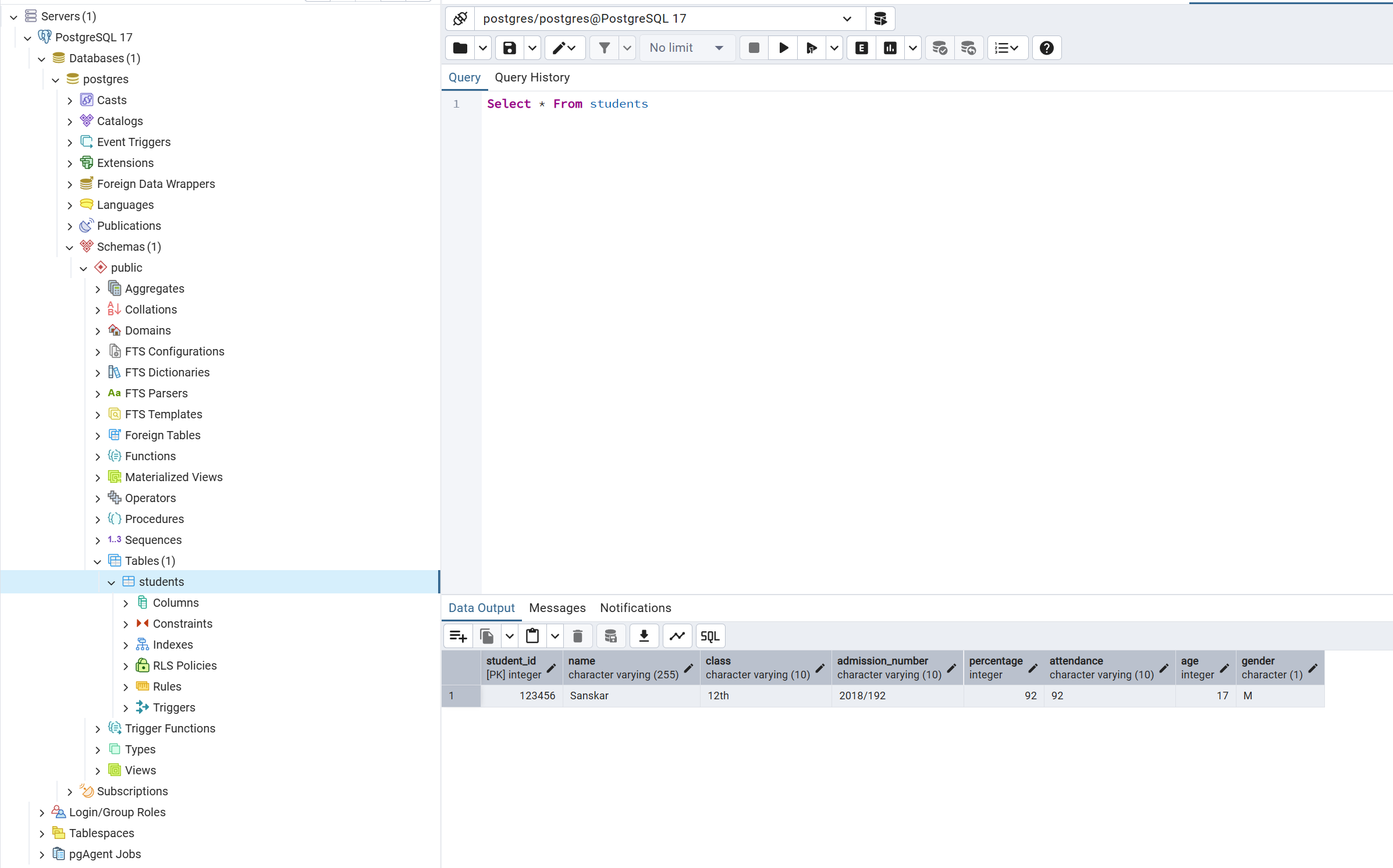Click the Filter funnel icon
The height and width of the screenshot is (868, 1393).
point(604,48)
